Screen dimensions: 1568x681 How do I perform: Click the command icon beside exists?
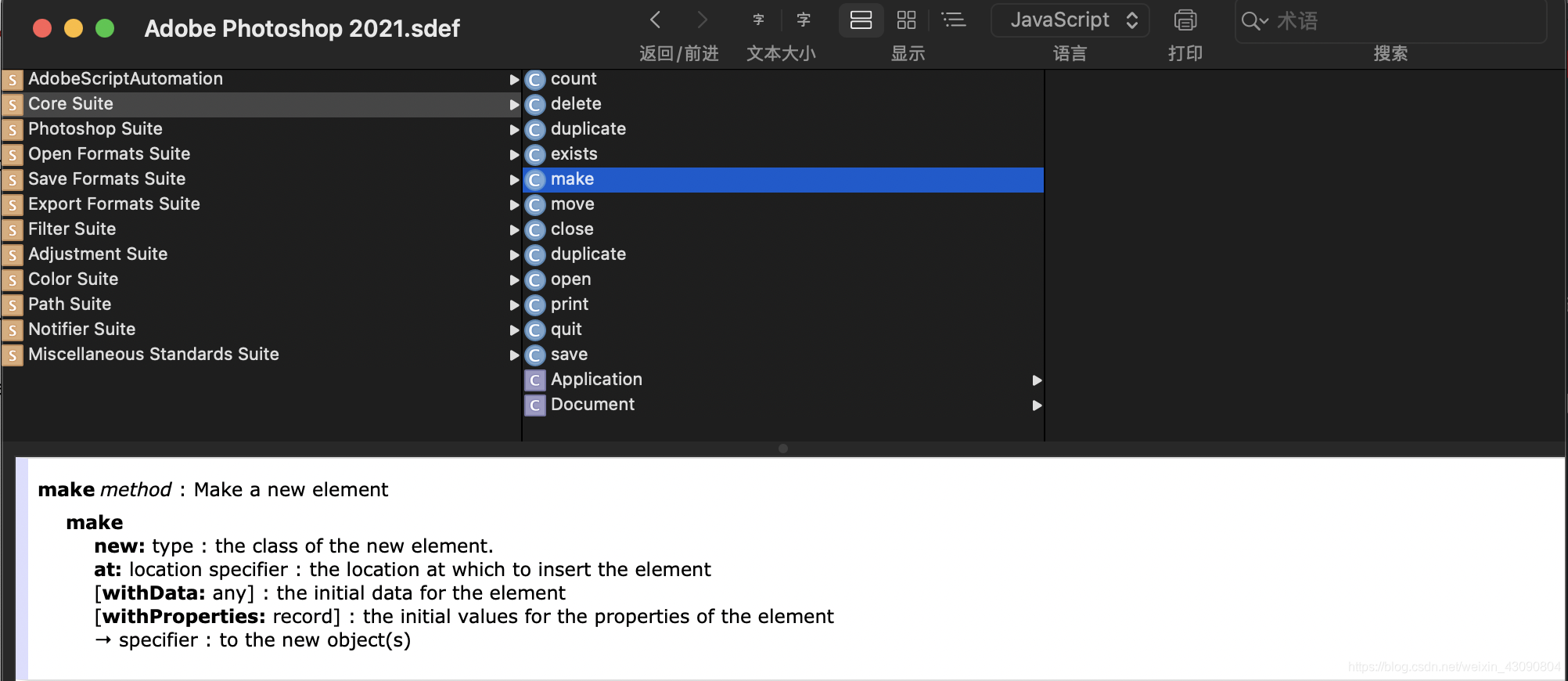click(x=535, y=155)
